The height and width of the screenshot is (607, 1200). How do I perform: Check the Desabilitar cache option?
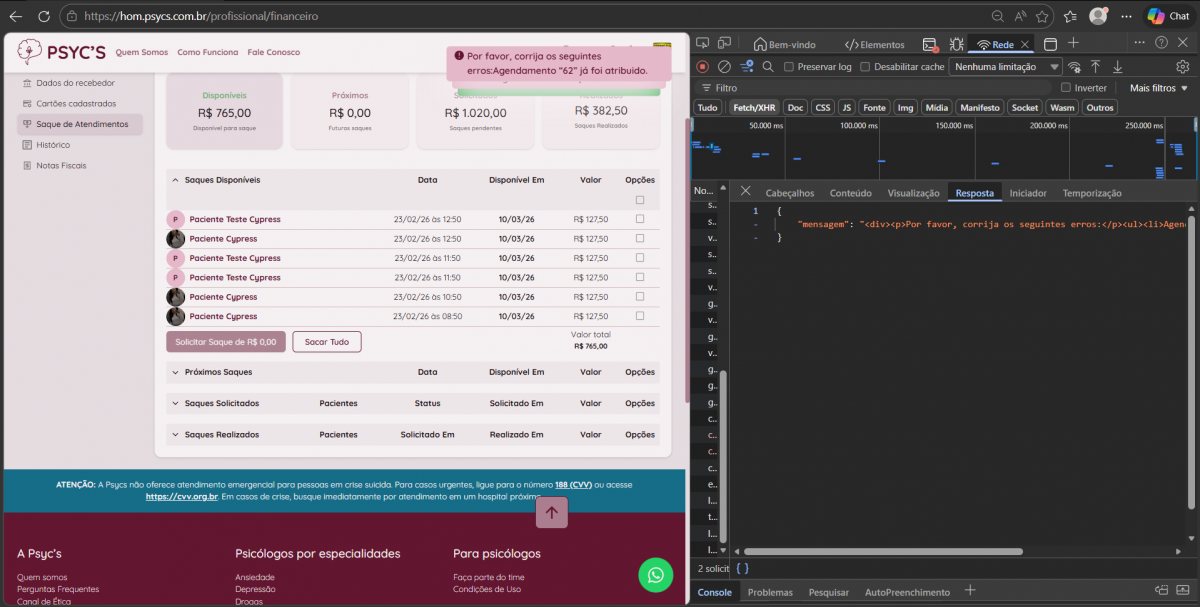coord(865,67)
